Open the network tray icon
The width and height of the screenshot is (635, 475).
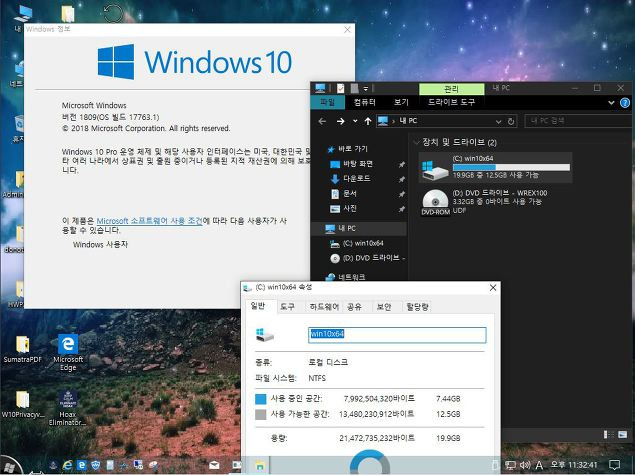(x=511, y=465)
